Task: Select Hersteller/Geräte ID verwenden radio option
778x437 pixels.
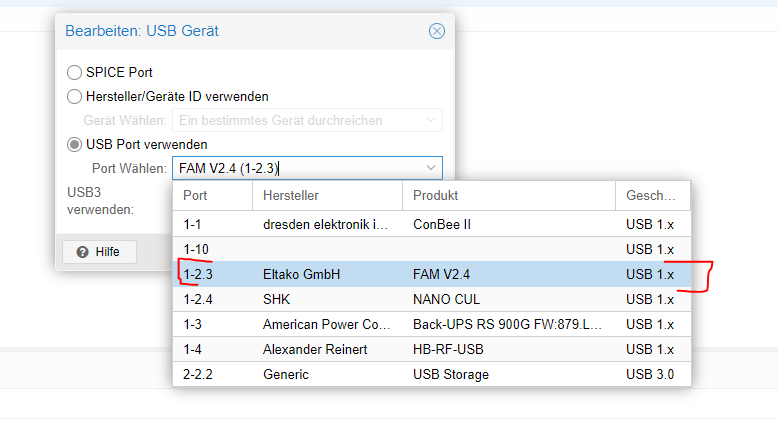Action: coord(75,97)
